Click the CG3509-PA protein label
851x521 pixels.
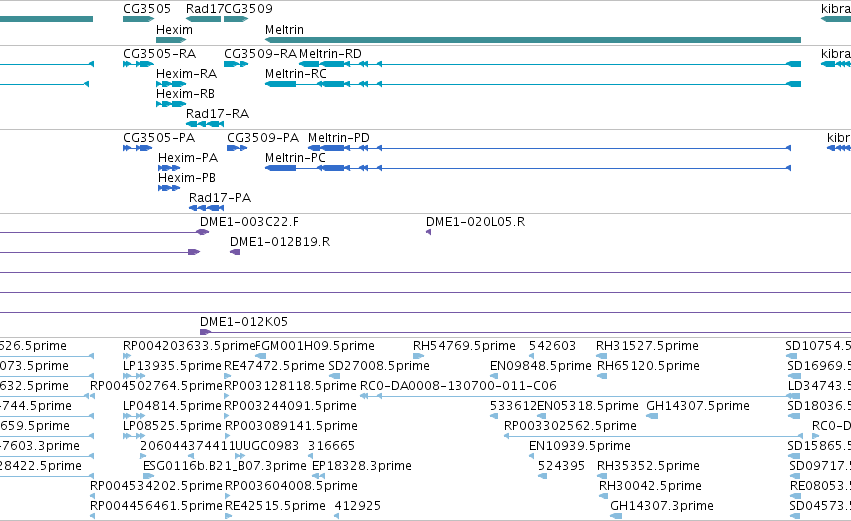pos(263,138)
